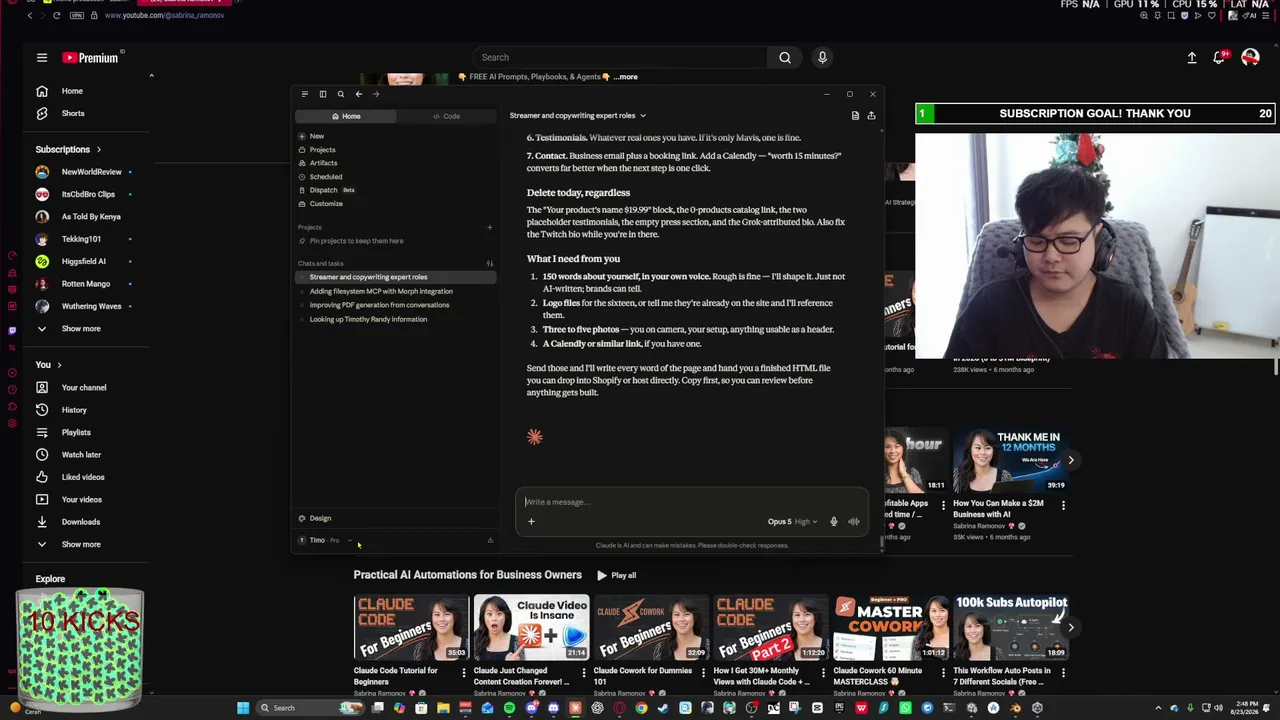Viewport: 1280px width, 720px height.
Task: Click the share icon in the chat header
Action: tap(871, 116)
